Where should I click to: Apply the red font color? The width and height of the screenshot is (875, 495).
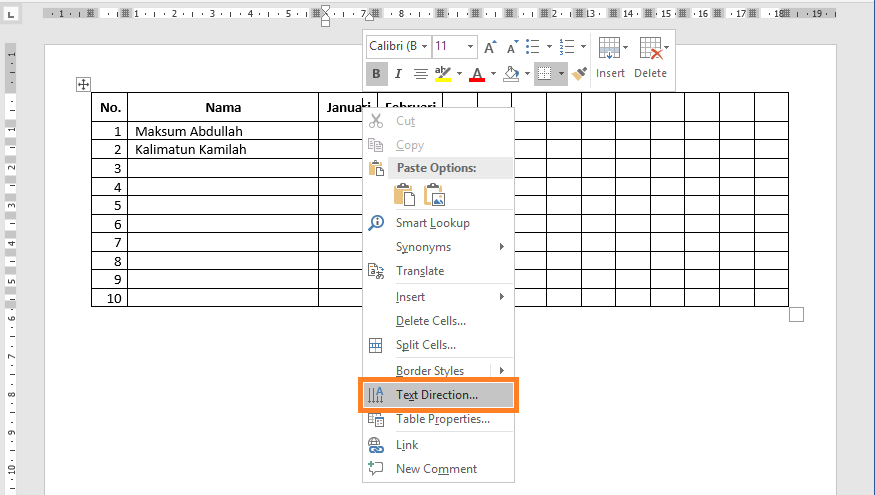tap(477, 74)
